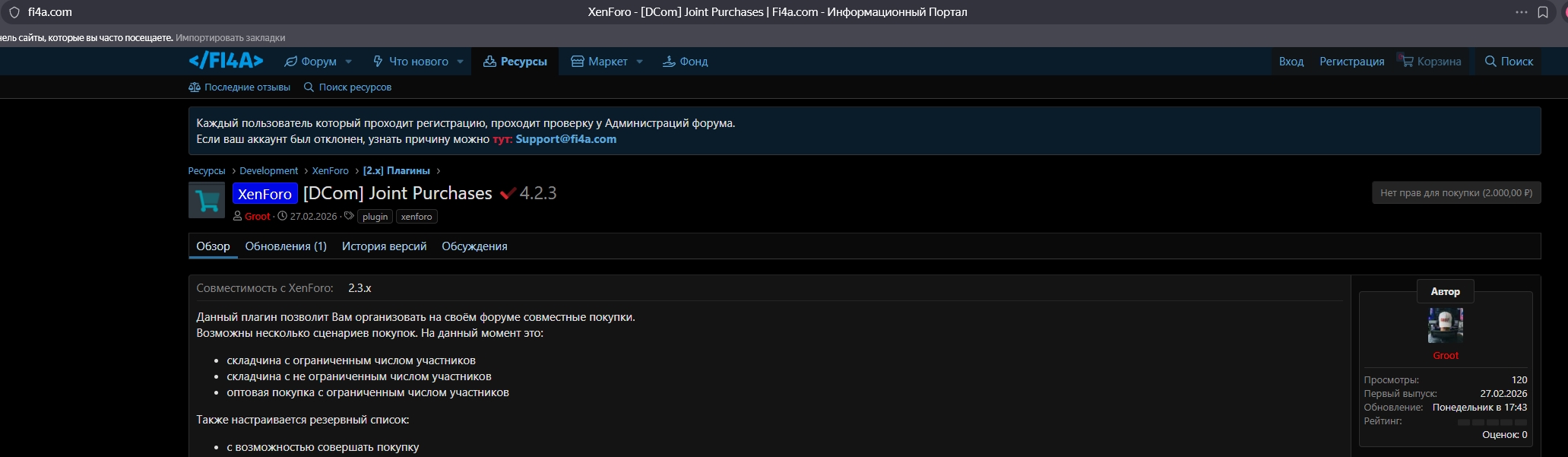This screenshot has height=457, width=1568.
Task: Go to the Development breadcrumb
Action: point(269,171)
